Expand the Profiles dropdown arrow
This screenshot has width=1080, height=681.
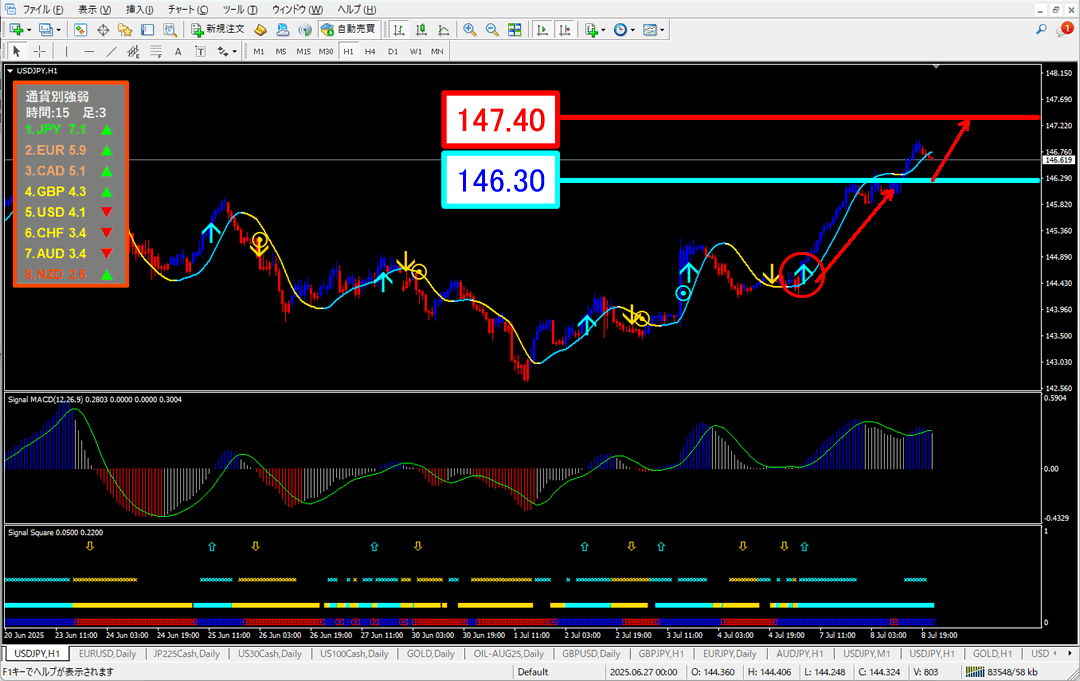tap(58, 30)
